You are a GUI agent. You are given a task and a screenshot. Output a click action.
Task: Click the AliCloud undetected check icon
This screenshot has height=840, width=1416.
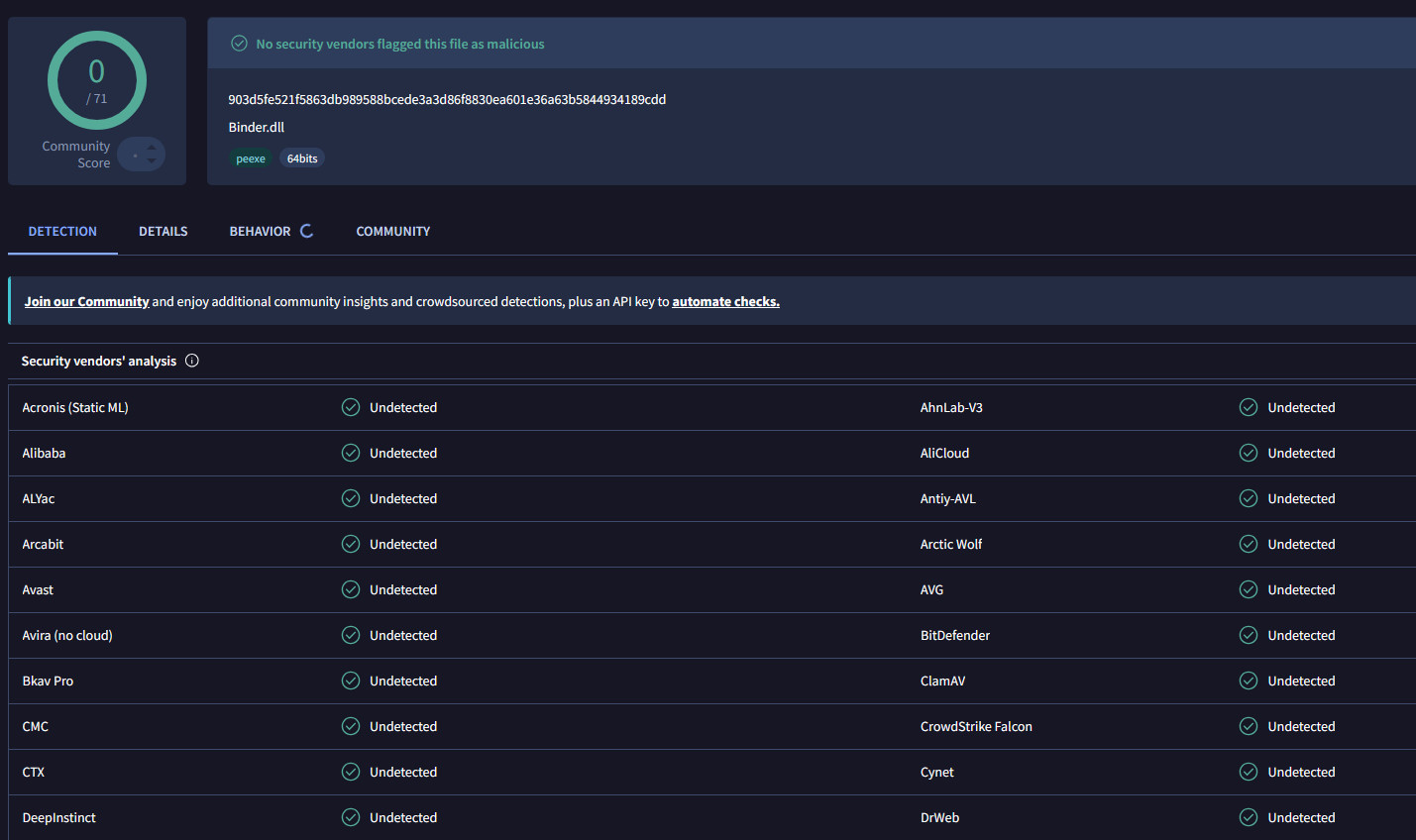click(x=1249, y=453)
